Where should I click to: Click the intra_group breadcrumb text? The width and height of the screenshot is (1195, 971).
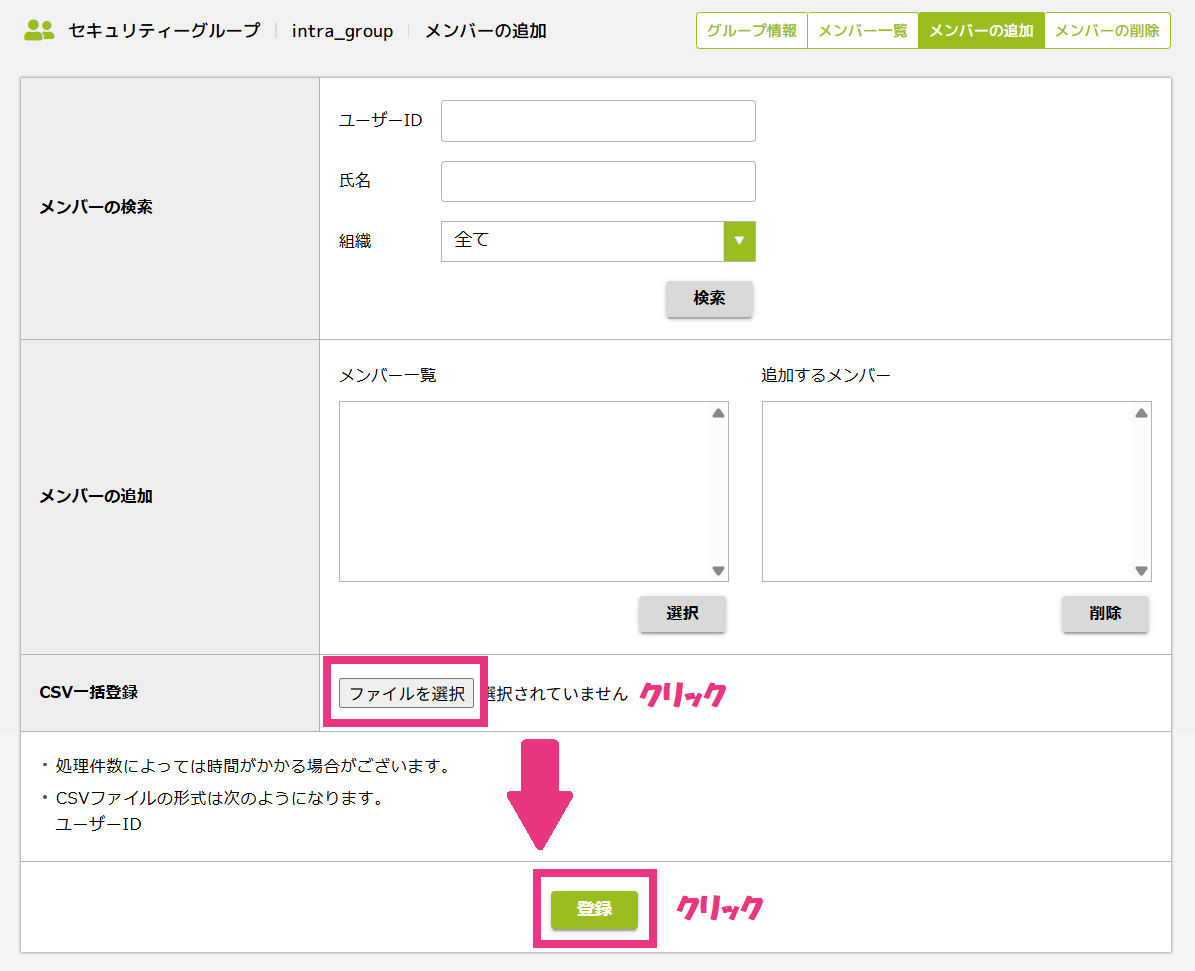pyautogui.click(x=342, y=31)
